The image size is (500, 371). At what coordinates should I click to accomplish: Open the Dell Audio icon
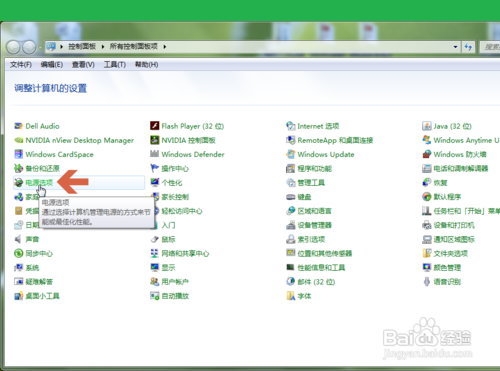point(19,126)
